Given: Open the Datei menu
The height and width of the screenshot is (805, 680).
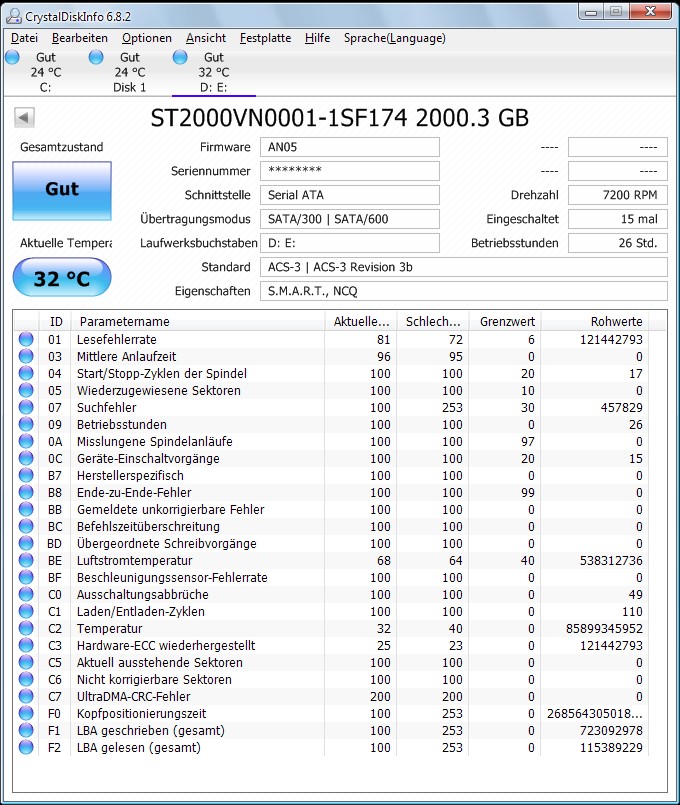Looking at the screenshot, I should (x=25, y=38).
